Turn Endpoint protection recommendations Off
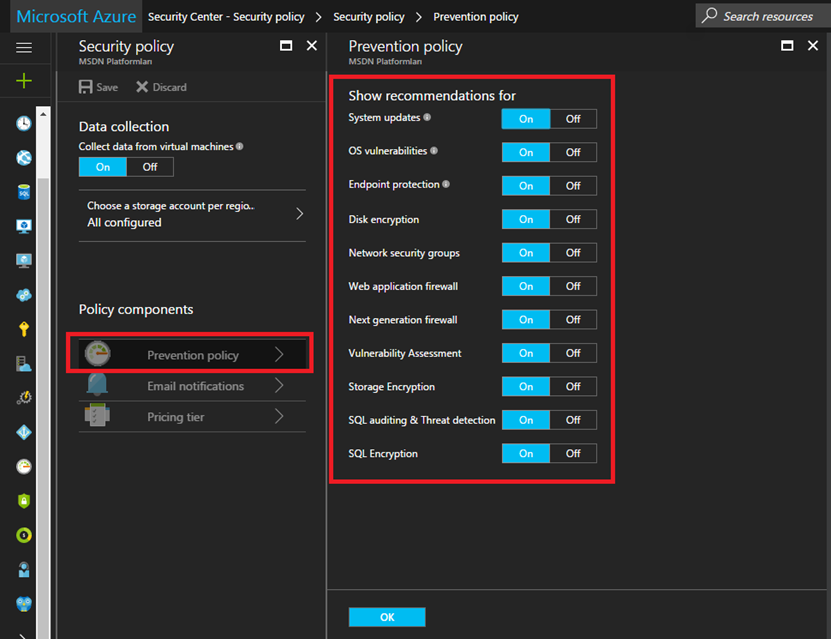This screenshot has height=639, width=831. coord(573,185)
